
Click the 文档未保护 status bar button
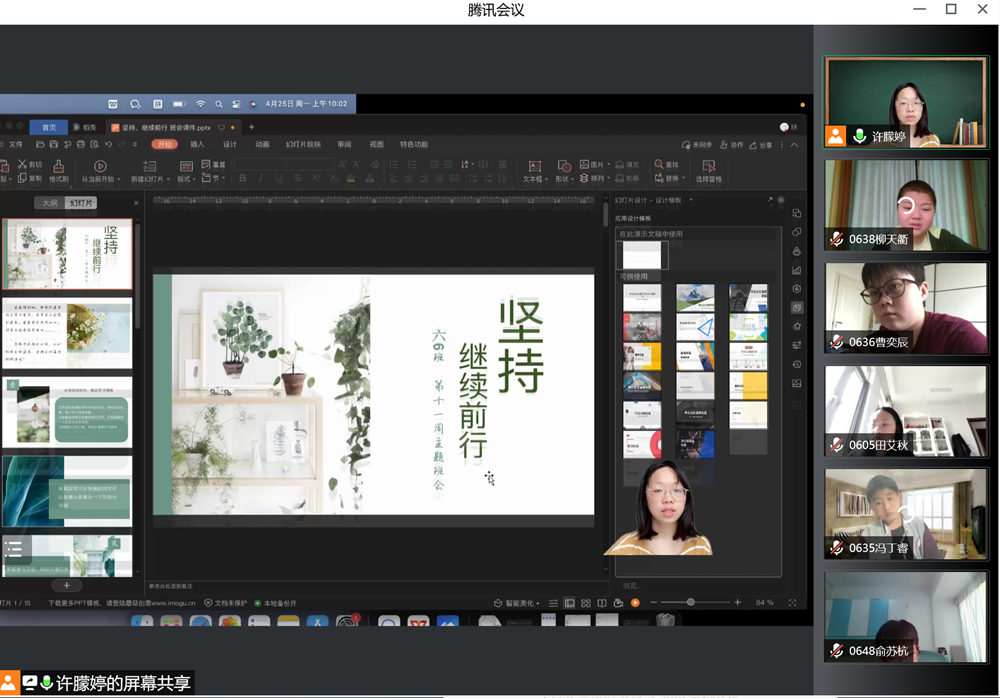coord(225,603)
